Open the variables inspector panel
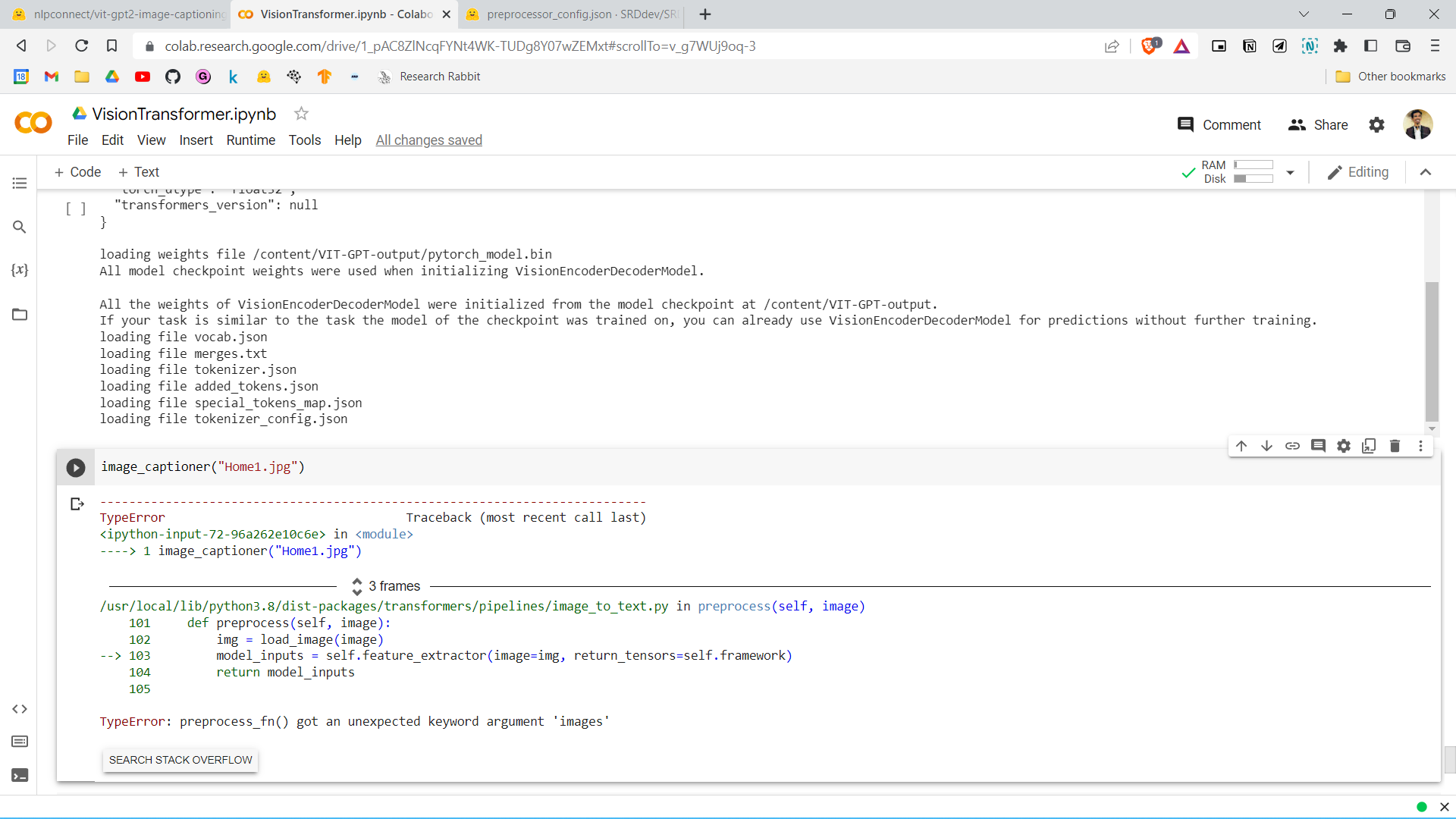 click(20, 270)
